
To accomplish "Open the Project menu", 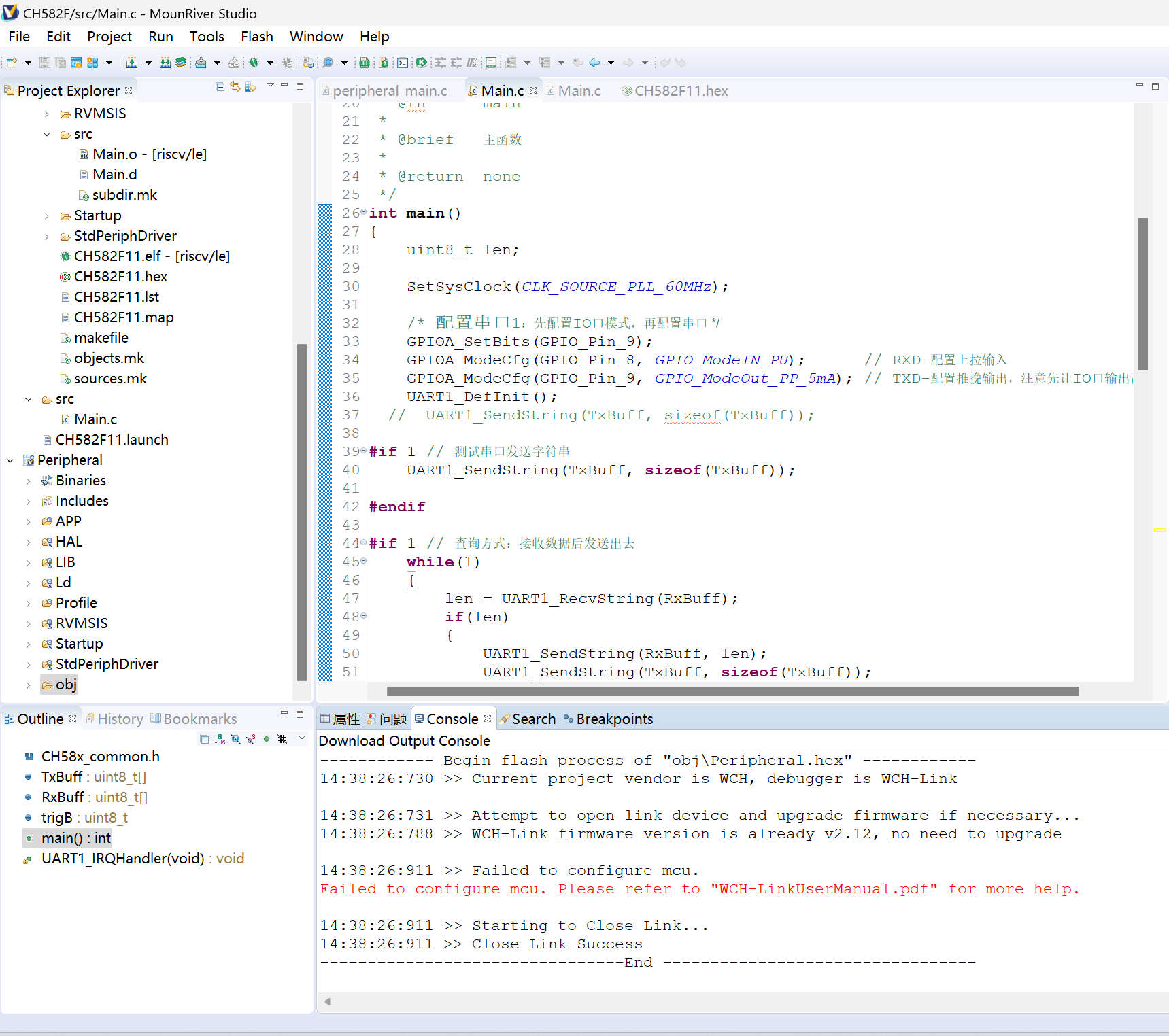I will (109, 37).
